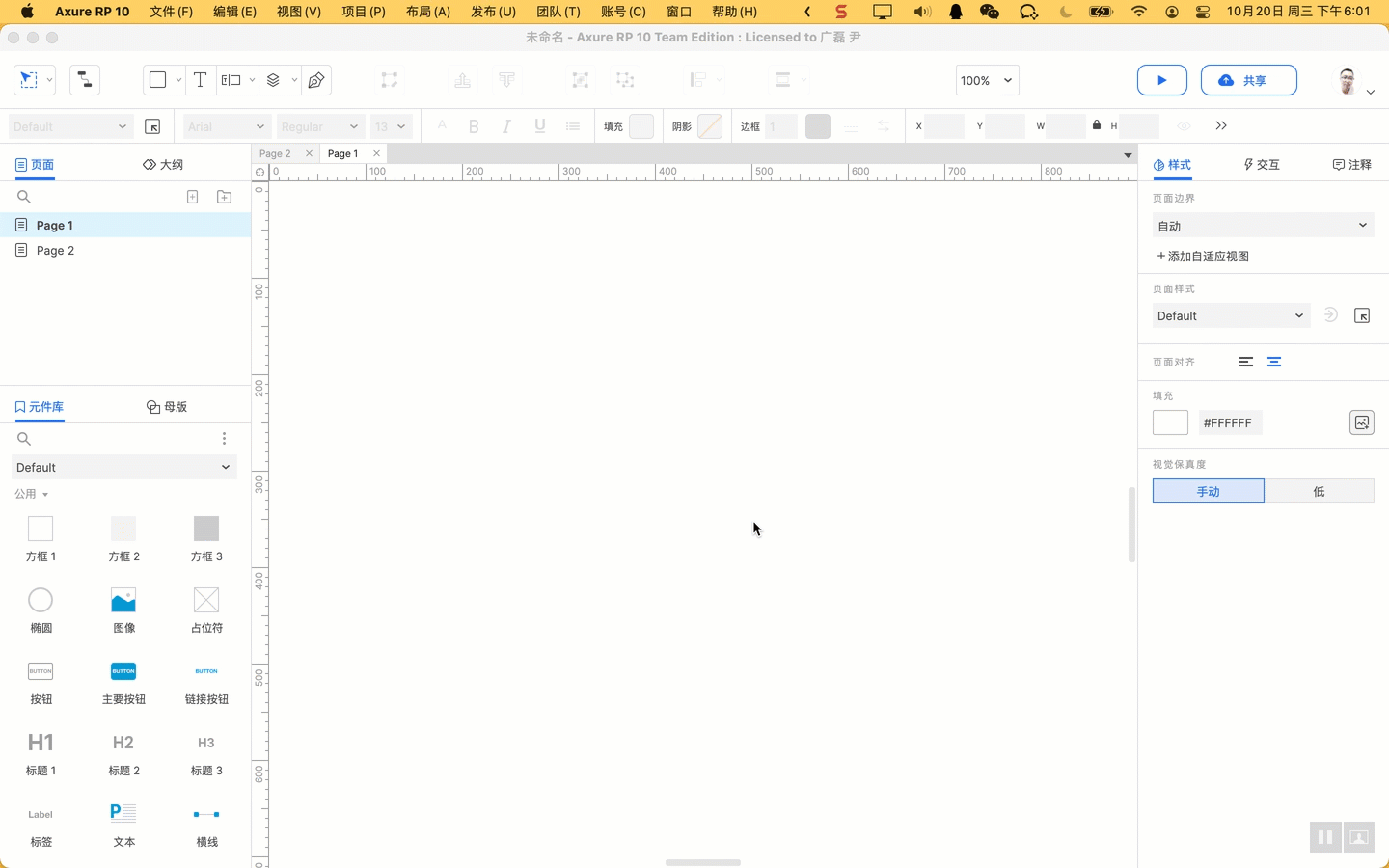Click the toolbar 填充 fill swatch
1389x868 pixels.
click(641, 126)
